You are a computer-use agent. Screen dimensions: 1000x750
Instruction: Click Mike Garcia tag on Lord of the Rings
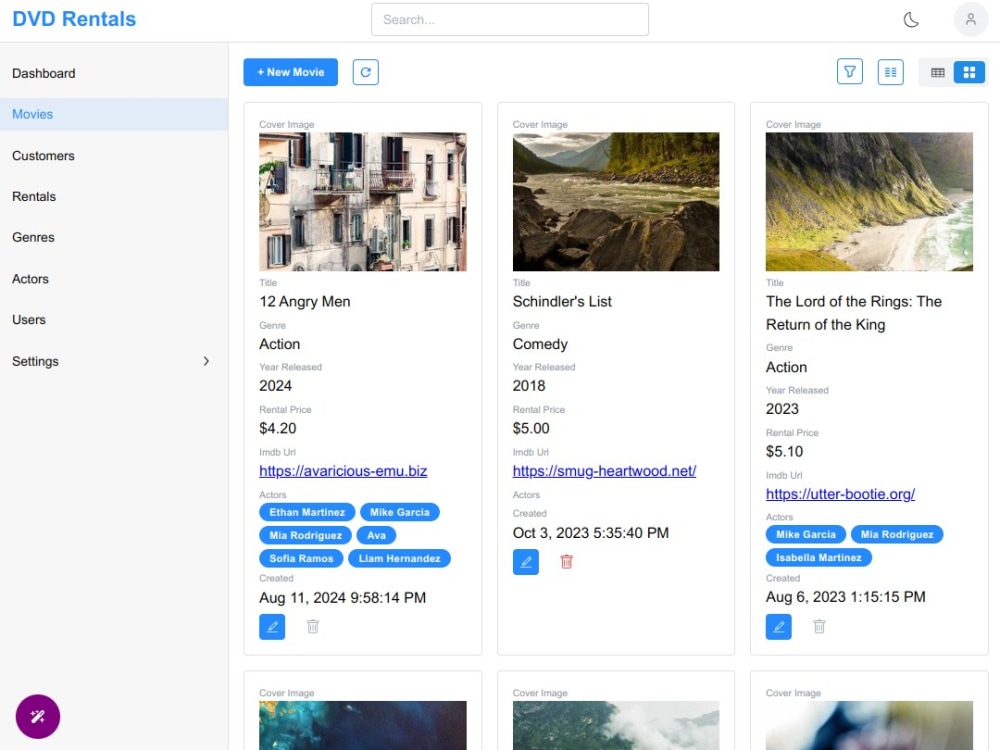tap(805, 534)
